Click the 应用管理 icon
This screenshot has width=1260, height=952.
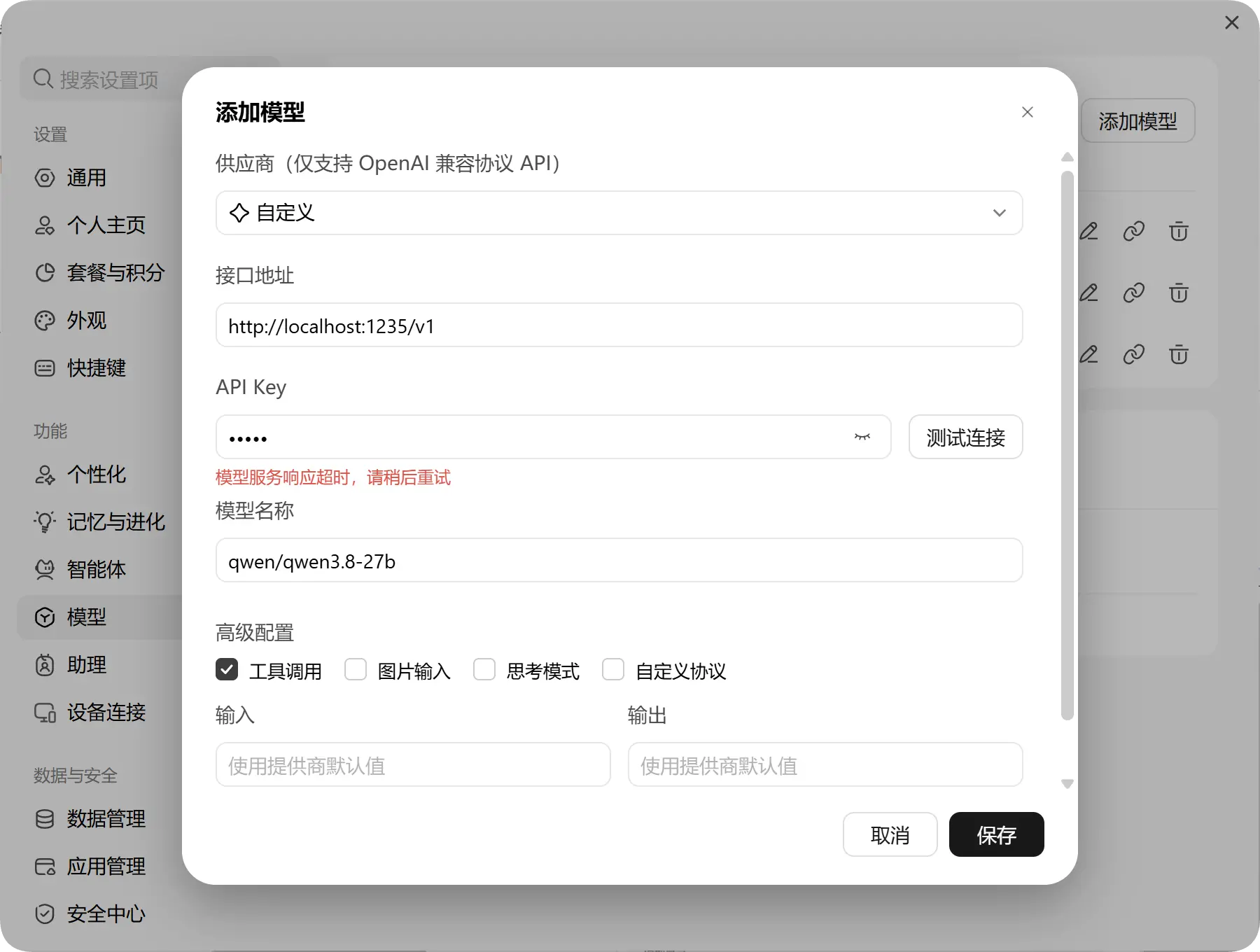[x=45, y=867]
